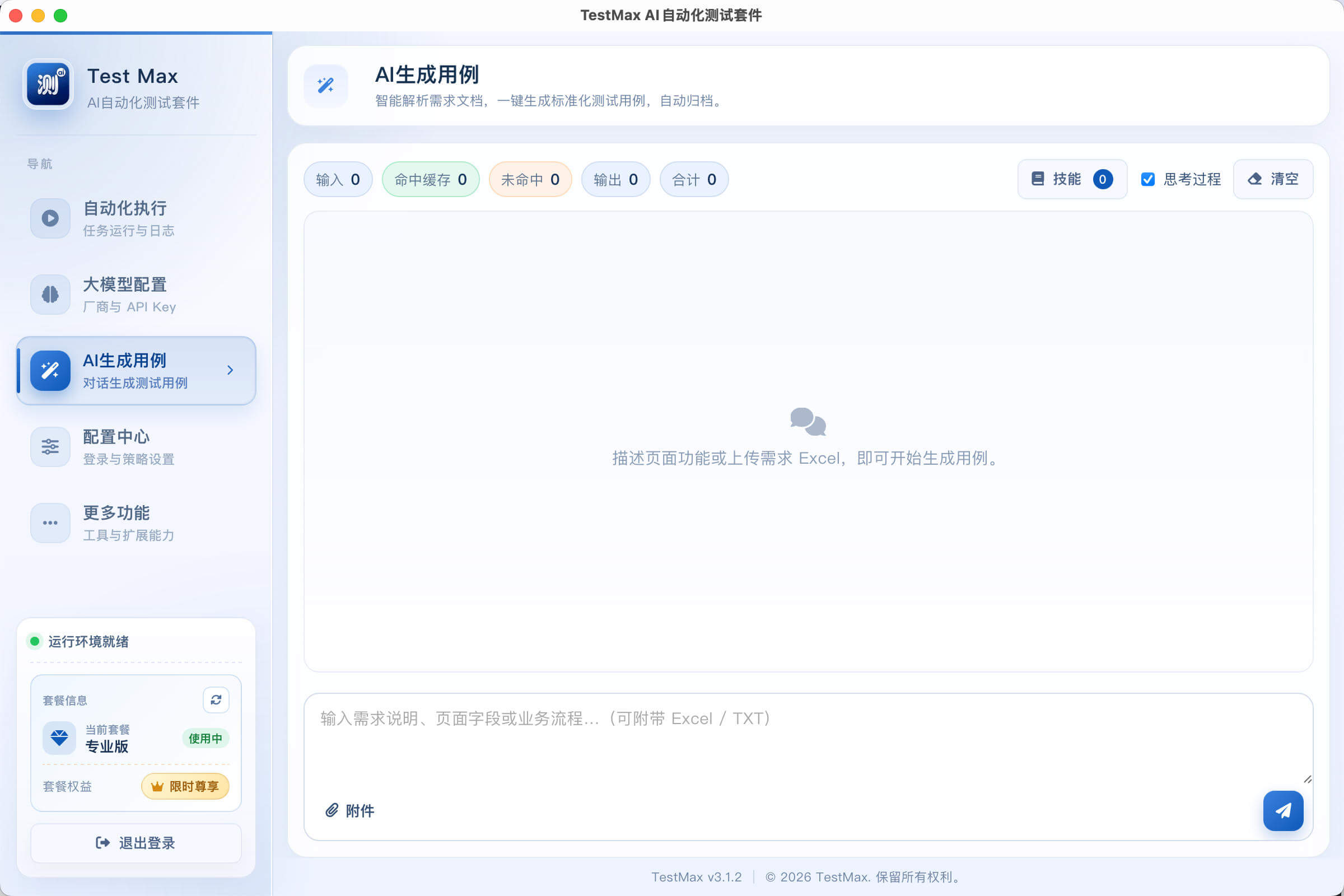This screenshot has width=1344, height=896.
Task: Click the 套餐权益 label
Action: click(x=67, y=786)
